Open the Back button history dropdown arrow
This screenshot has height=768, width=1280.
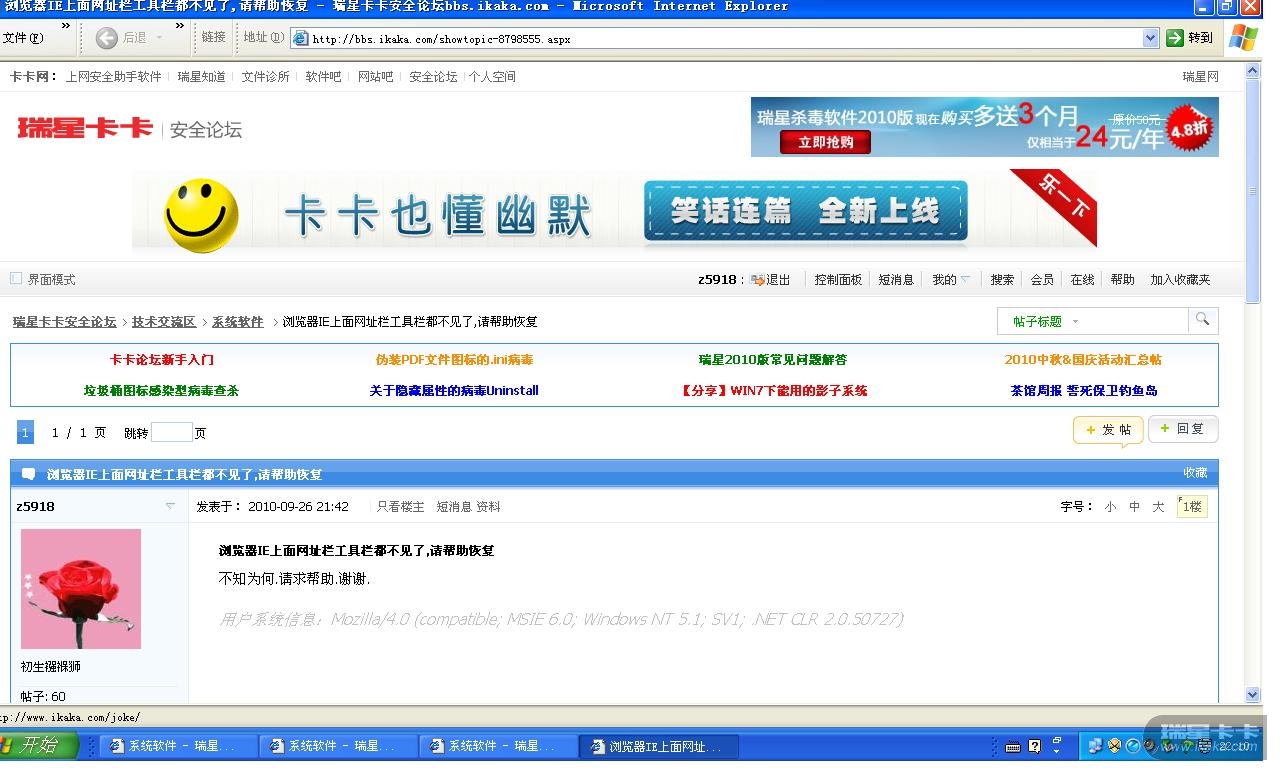pyautogui.click(x=159, y=38)
